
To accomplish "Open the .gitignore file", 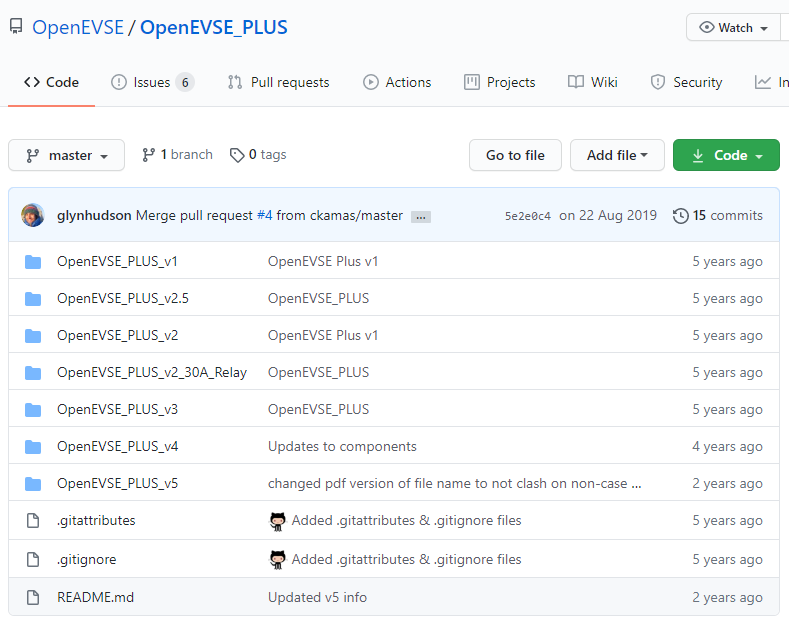I will pyautogui.click(x=87, y=560).
